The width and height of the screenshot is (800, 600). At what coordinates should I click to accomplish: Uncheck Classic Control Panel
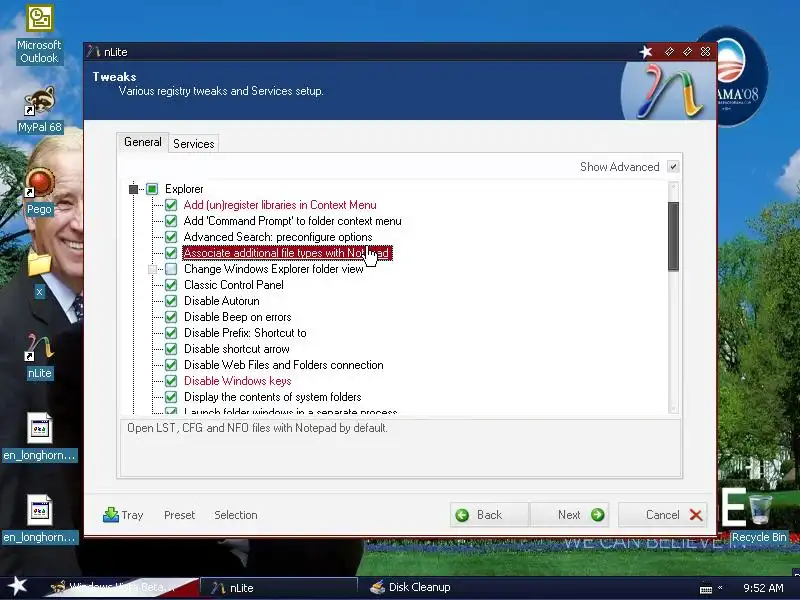(x=171, y=285)
